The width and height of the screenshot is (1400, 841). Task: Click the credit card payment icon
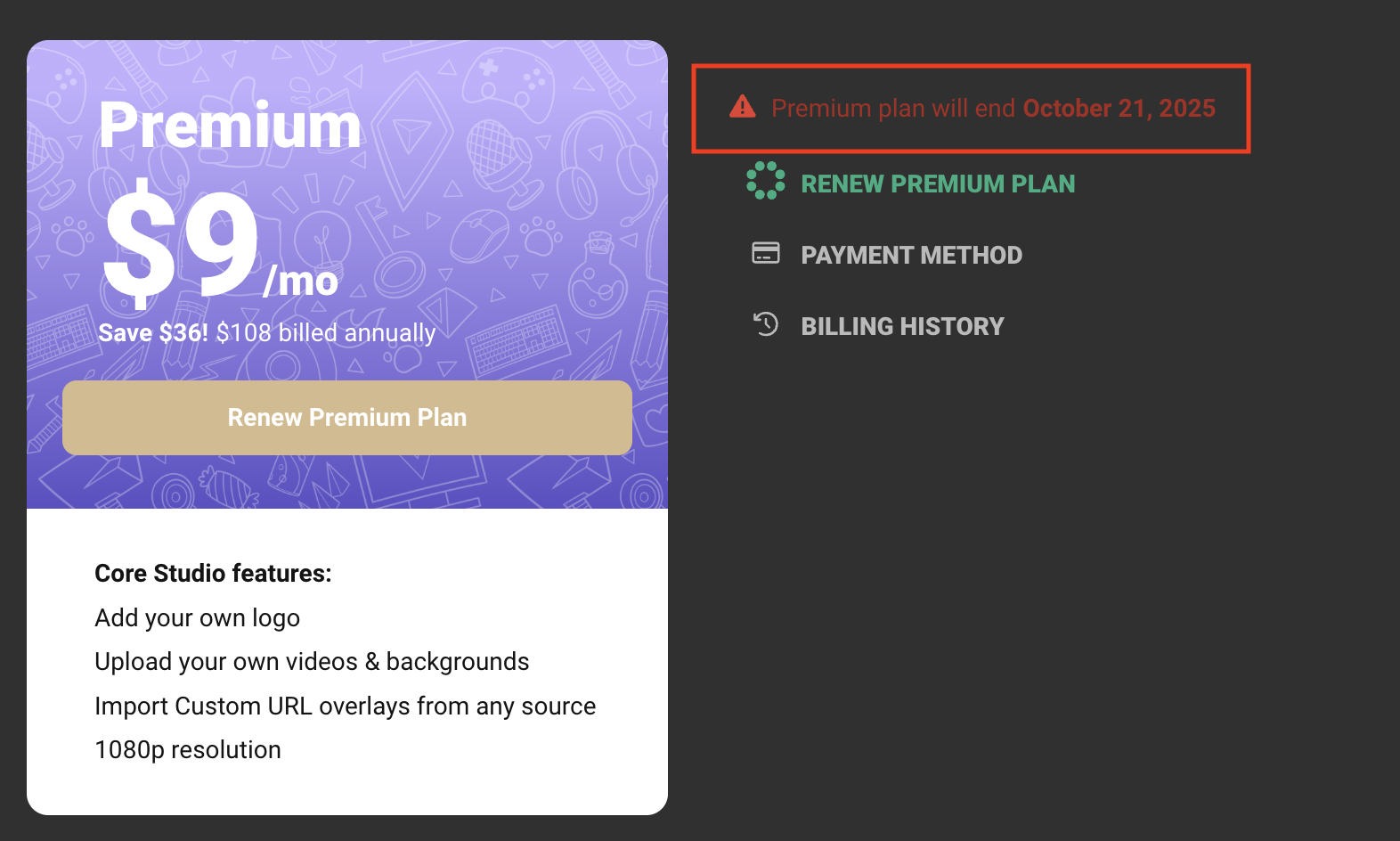[x=766, y=253]
